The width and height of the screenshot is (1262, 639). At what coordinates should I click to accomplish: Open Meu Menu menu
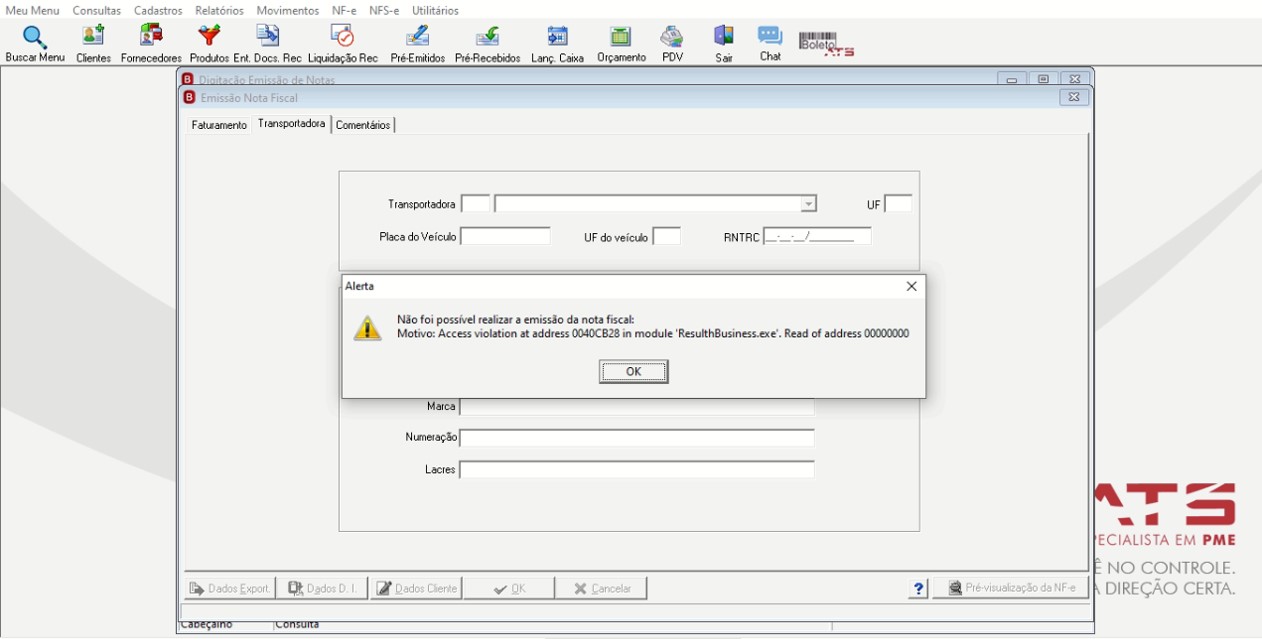click(32, 10)
